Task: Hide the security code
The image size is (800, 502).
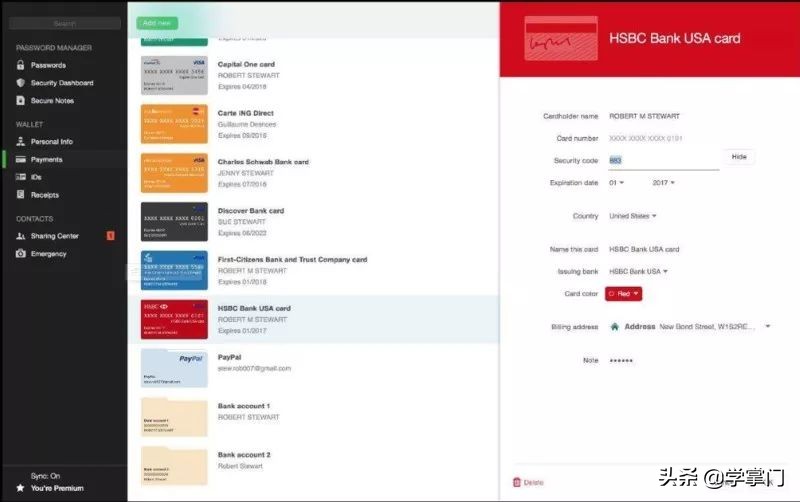Action: click(739, 157)
